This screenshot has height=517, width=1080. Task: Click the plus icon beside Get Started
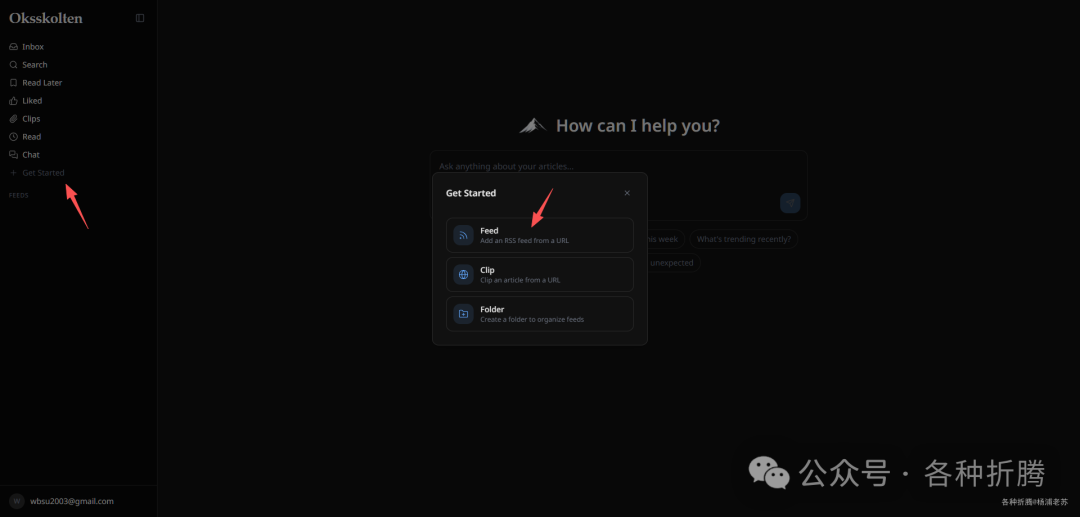13,173
